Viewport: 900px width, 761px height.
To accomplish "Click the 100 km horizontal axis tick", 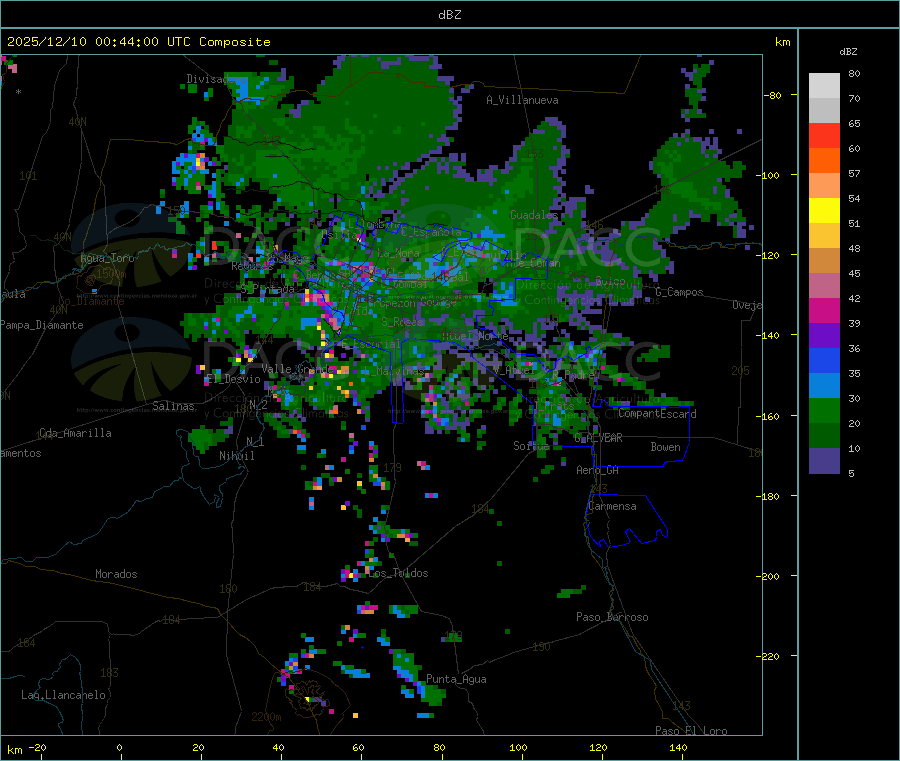I will click(x=518, y=747).
